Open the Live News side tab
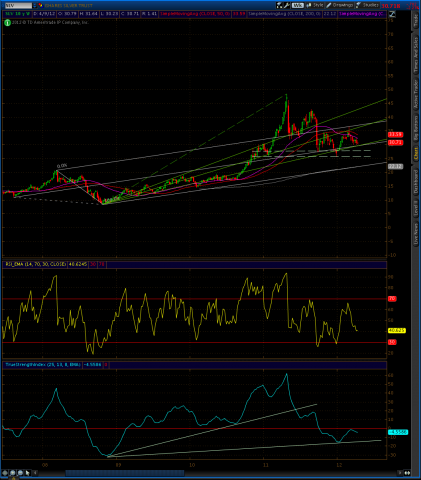Viewport: 421px width, 480px height. [416, 233]
